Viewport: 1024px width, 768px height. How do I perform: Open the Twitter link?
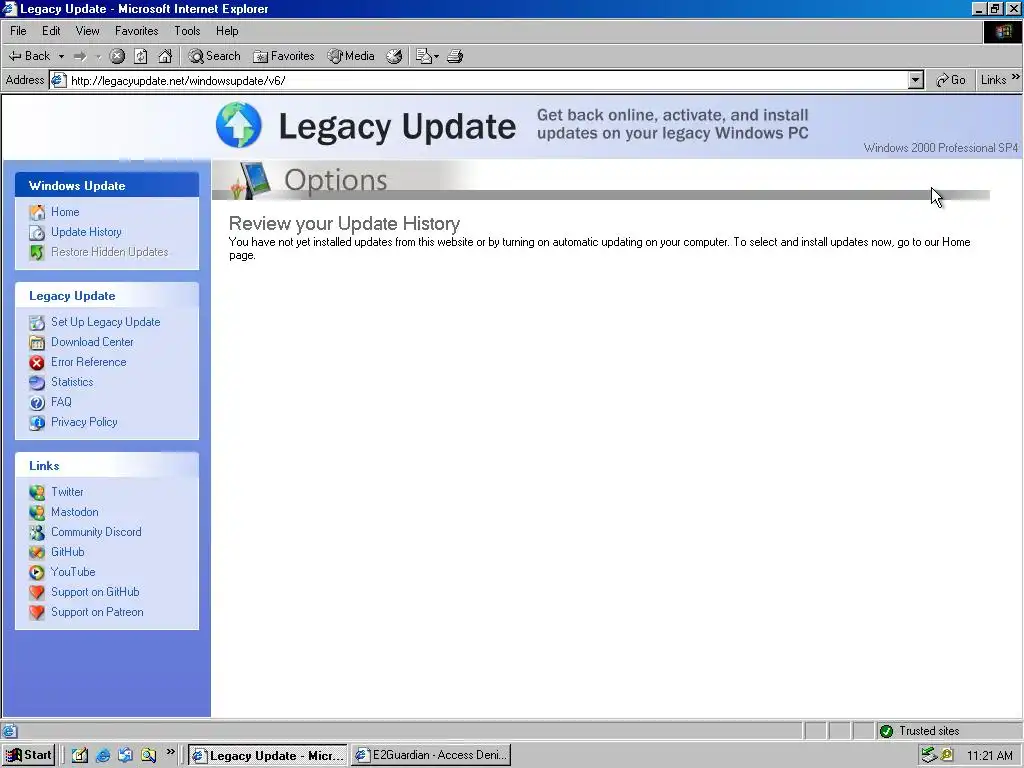67,492
